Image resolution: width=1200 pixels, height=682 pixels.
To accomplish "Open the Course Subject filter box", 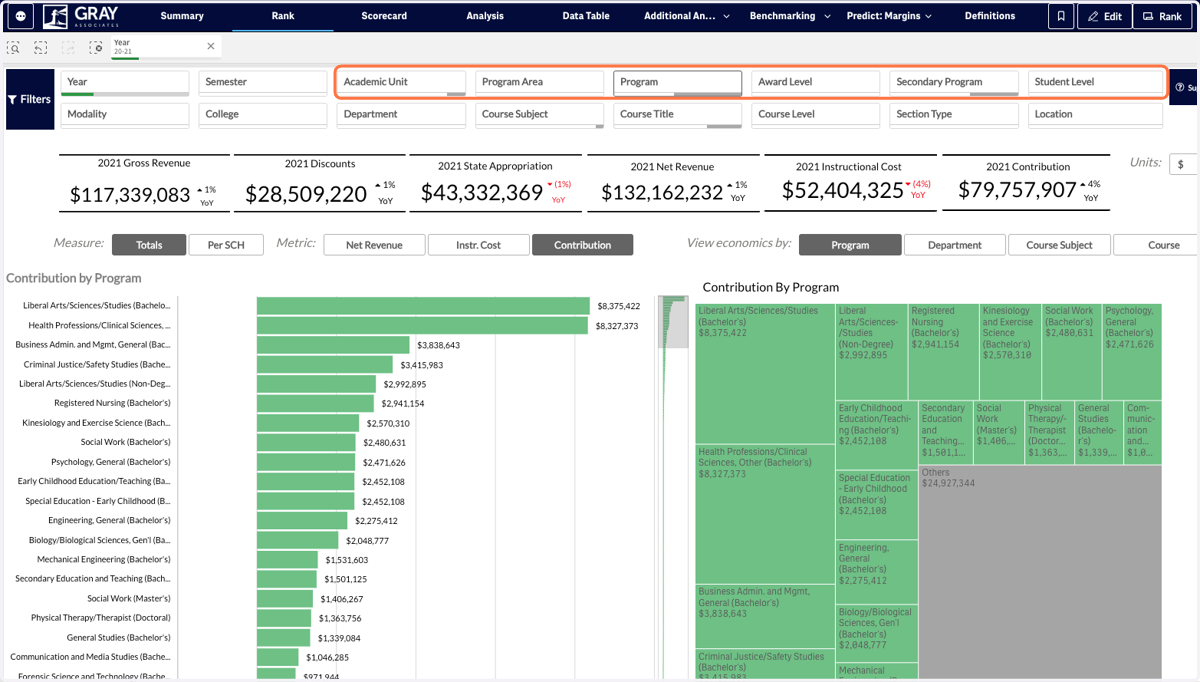I will click(539, 115).
